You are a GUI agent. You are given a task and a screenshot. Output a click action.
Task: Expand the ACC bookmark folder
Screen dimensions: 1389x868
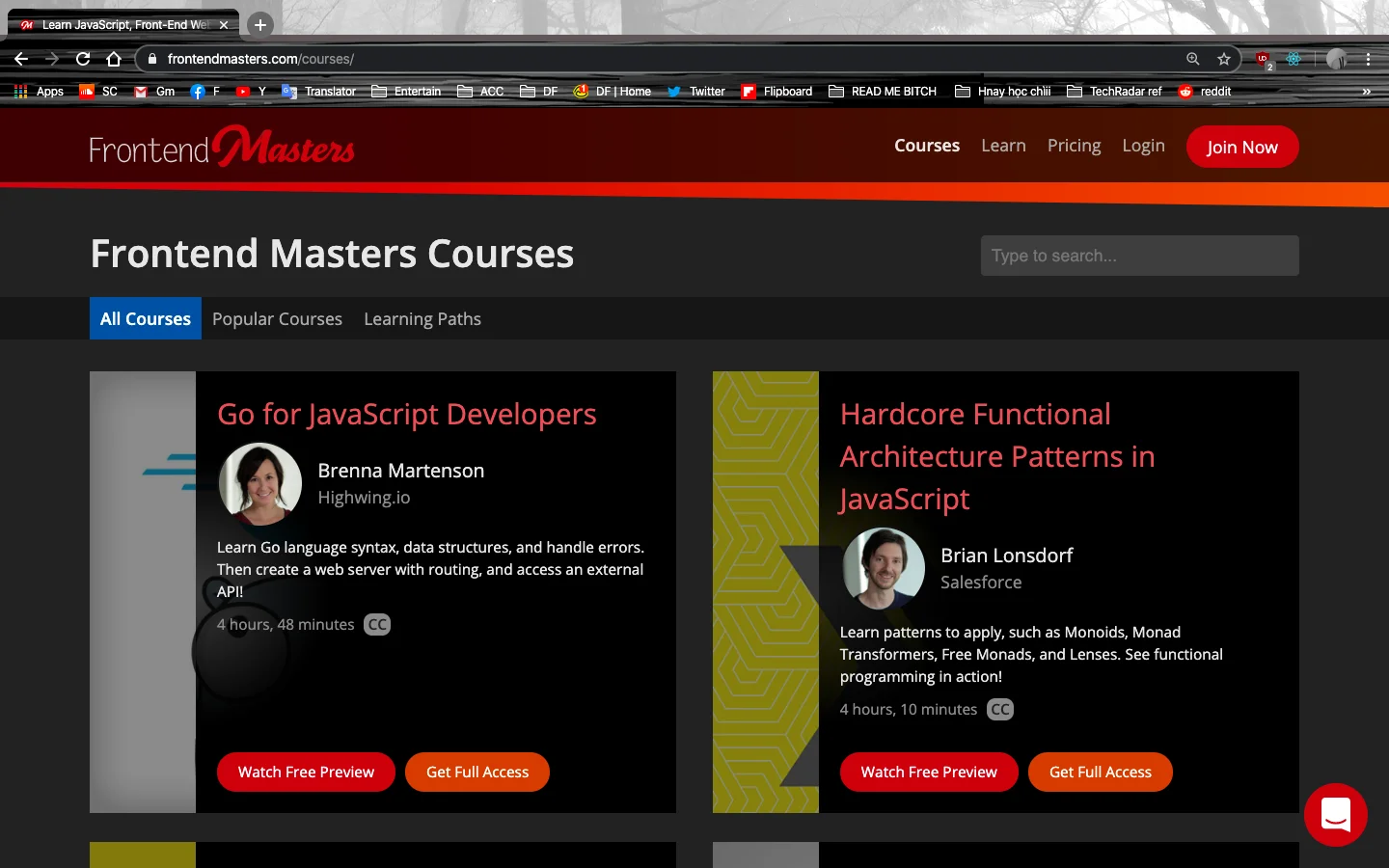coord(480,92)
